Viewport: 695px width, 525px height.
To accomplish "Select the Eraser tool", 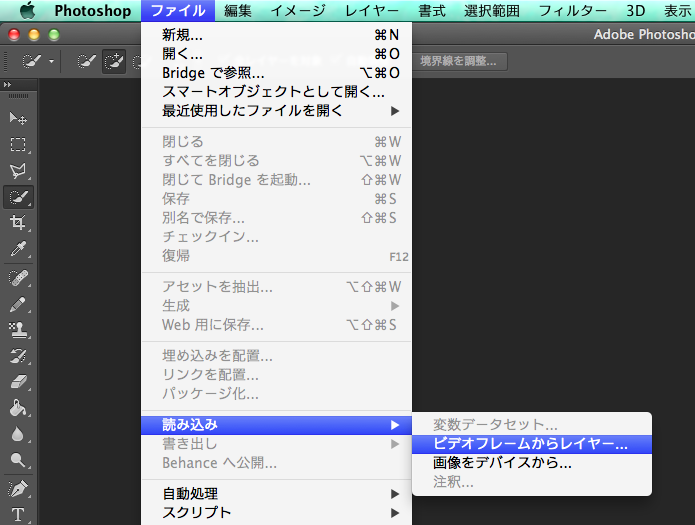I will (18, 382).
